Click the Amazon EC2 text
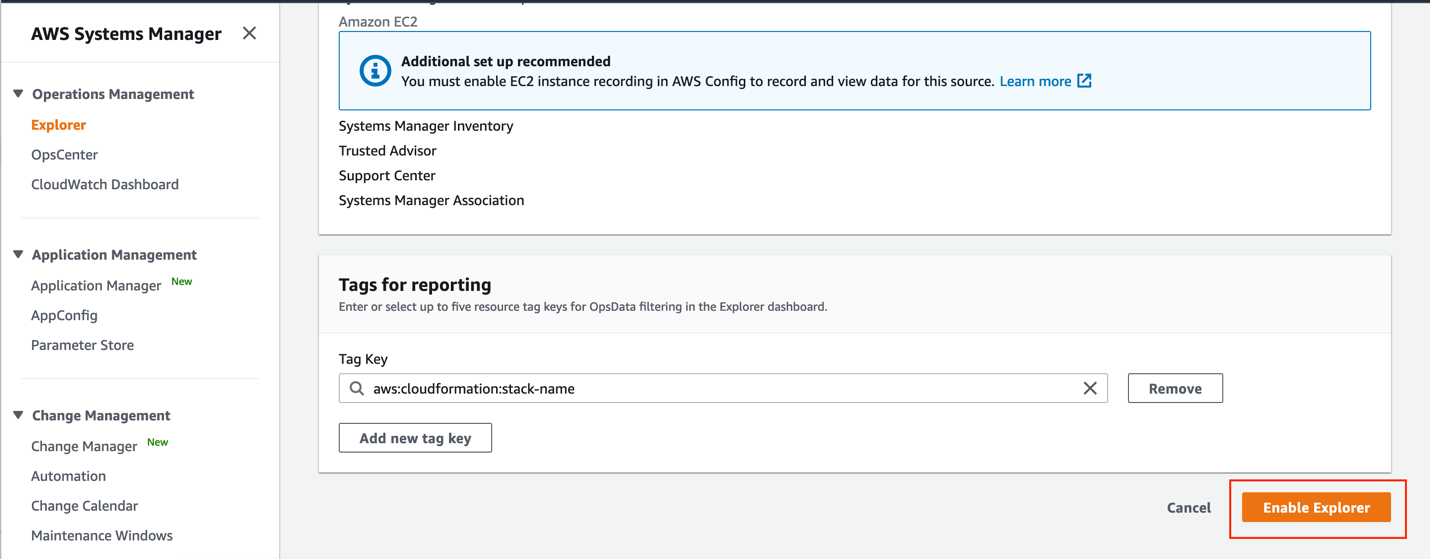The width and height of the screenshot is (1430, 559). [x=378, y=21]
